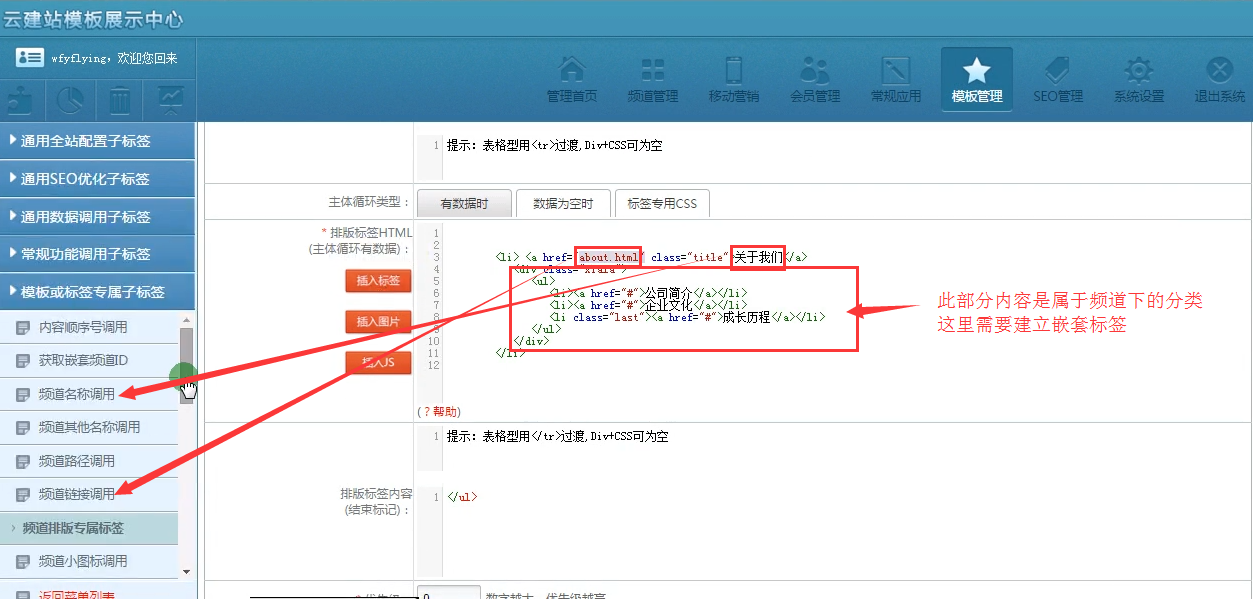Go to 频道管理 channel management
The height and width of the screenshot is (599, 1253).
pyautogui.click(x=652, y=79)
